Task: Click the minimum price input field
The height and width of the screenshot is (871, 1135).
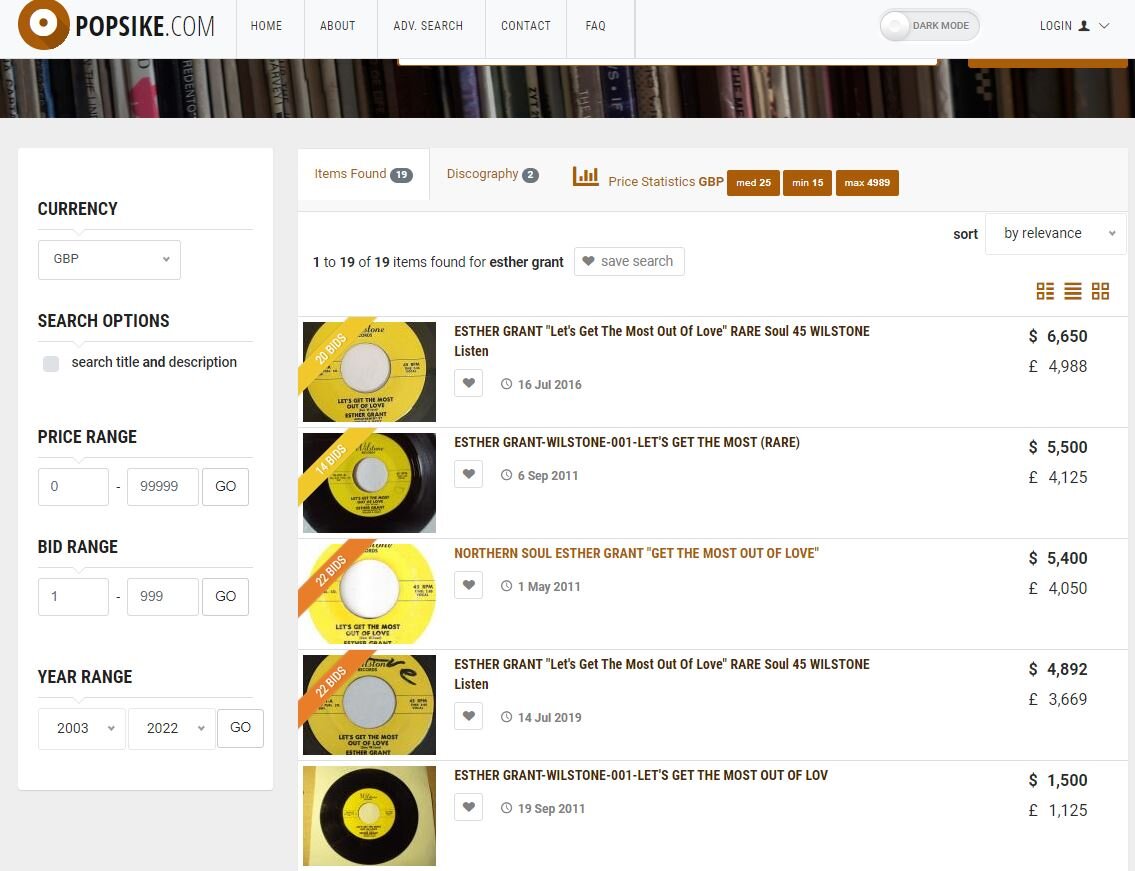Action: tap(73, 487)
